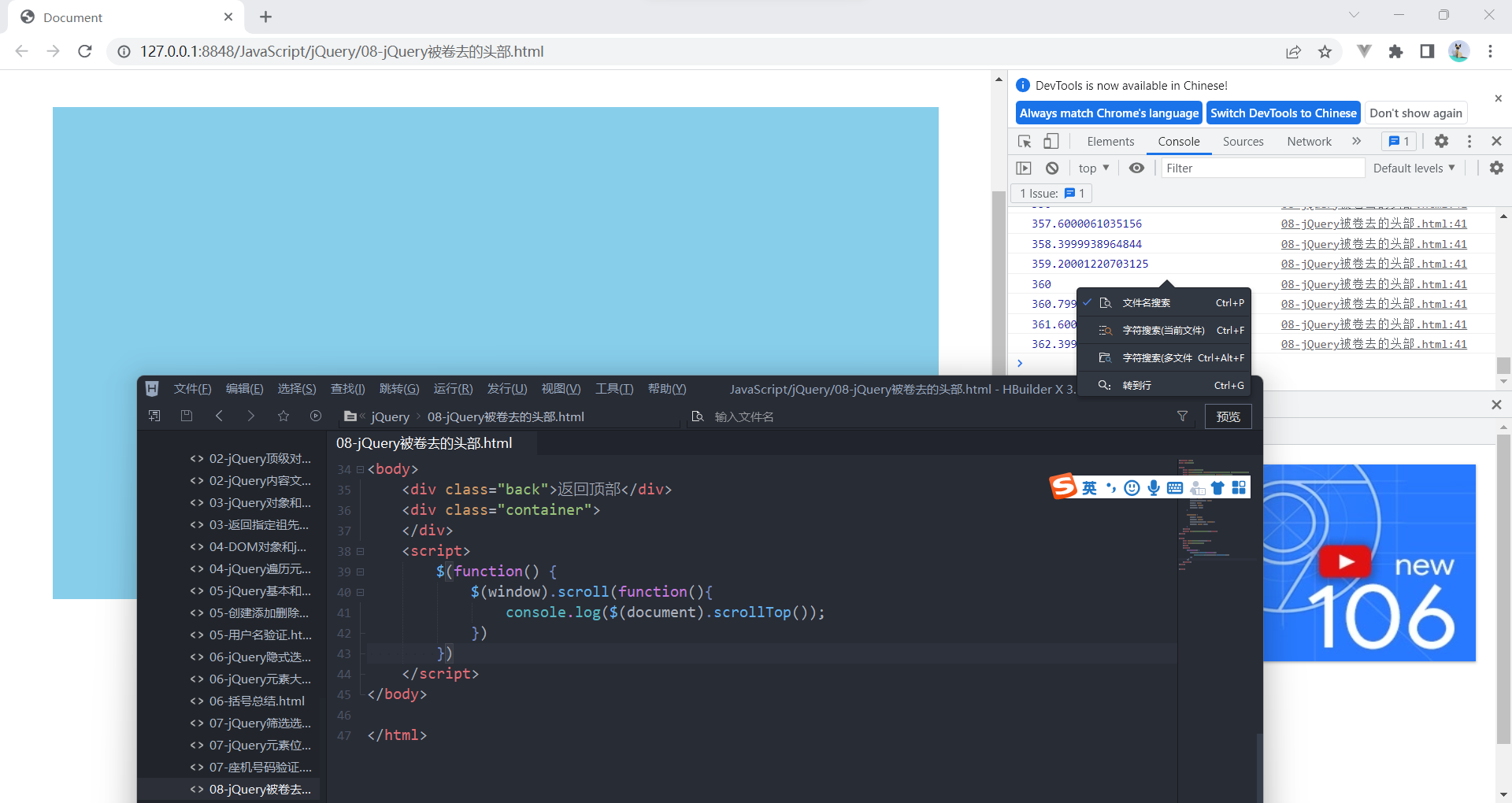1512x803 pixels.
Task: Select the inspect element tool in DevTools
Action: 1024,141
